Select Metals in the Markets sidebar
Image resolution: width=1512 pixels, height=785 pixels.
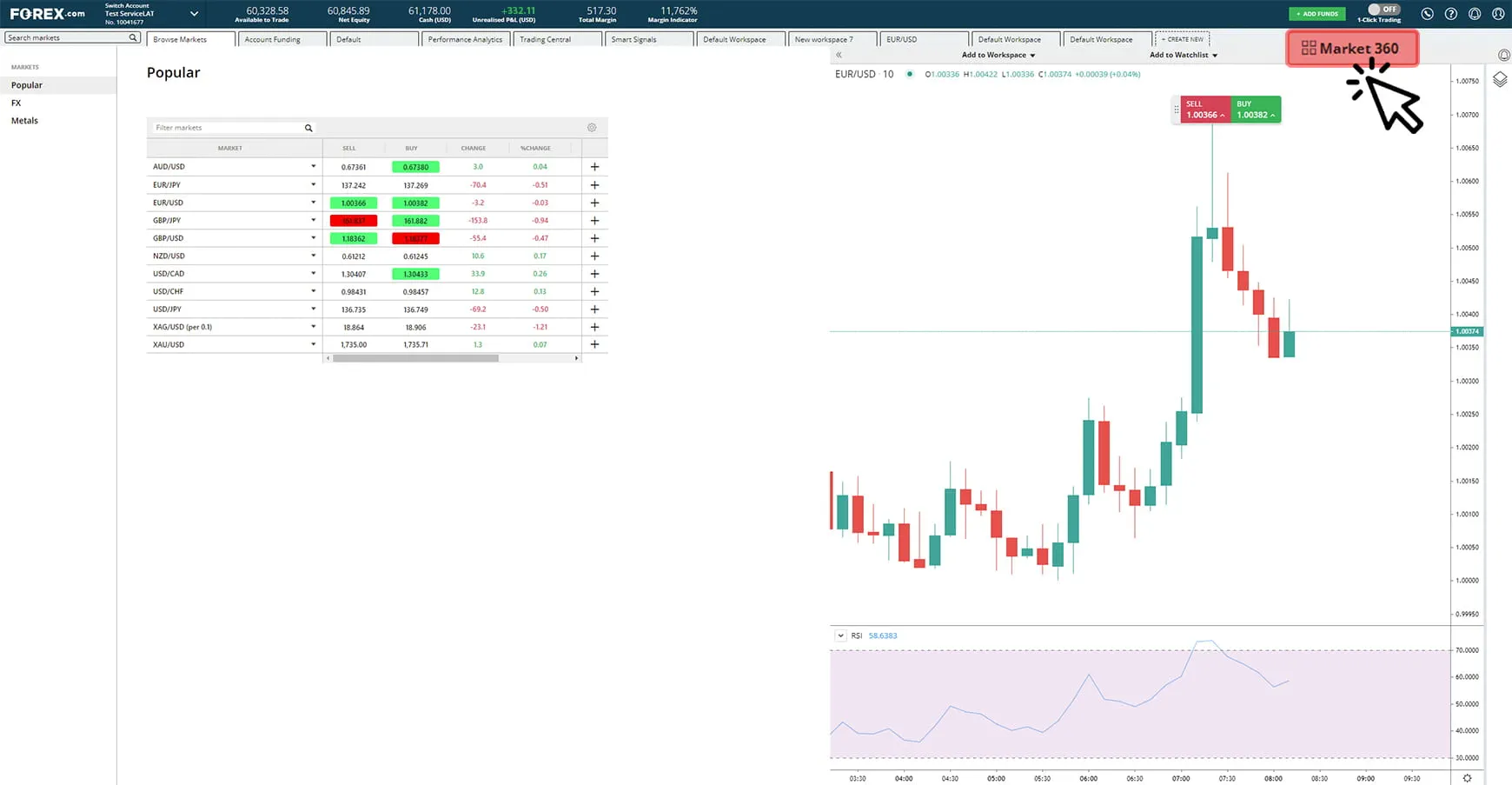pyautogui.click(x=24, y=120)
